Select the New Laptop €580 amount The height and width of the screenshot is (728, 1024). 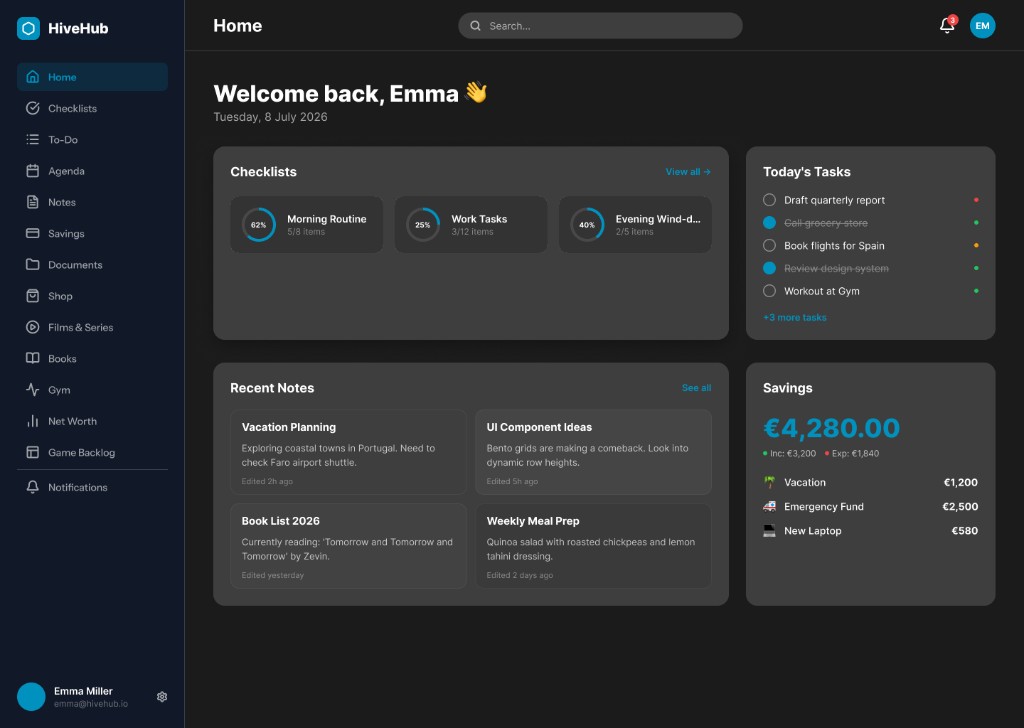(x=965, y=531)
